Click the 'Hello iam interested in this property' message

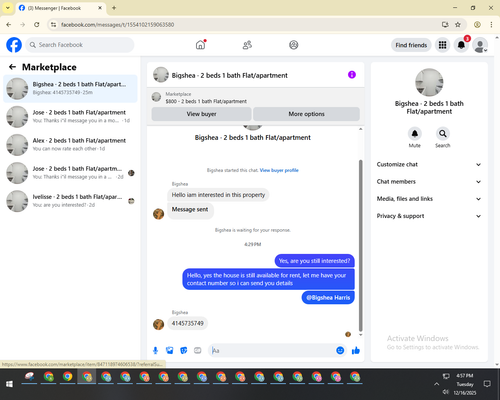(x=218, y=195)
